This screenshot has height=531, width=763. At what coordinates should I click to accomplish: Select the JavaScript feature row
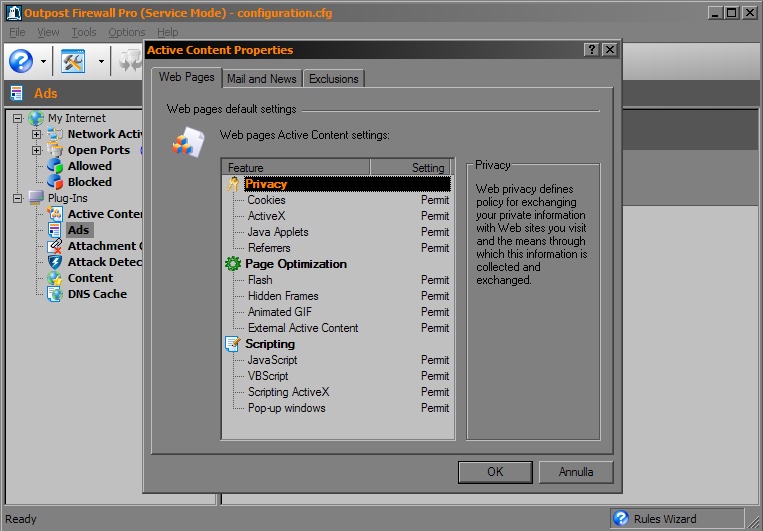tap(337, 360)
